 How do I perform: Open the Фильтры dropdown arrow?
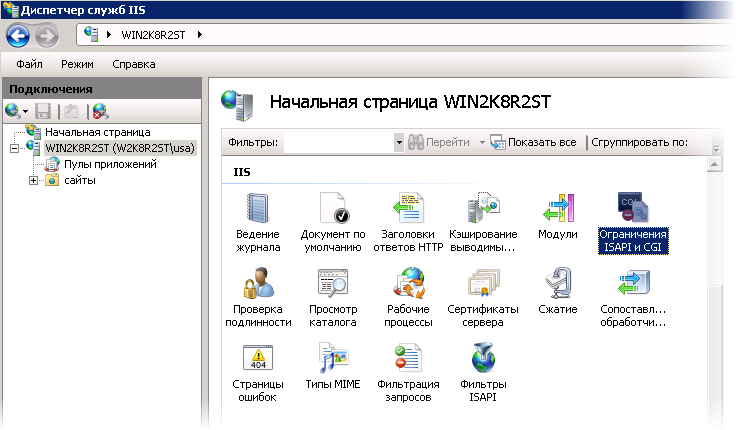[x=399, y=142]
